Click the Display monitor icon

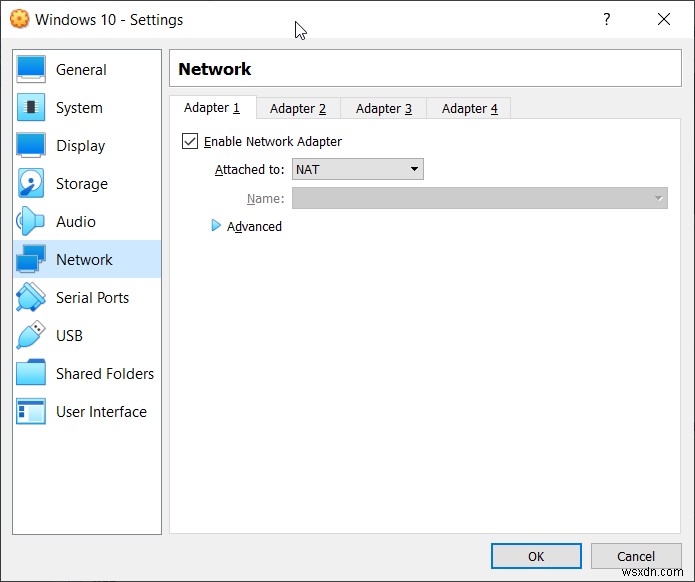click(x=31, y=145)
